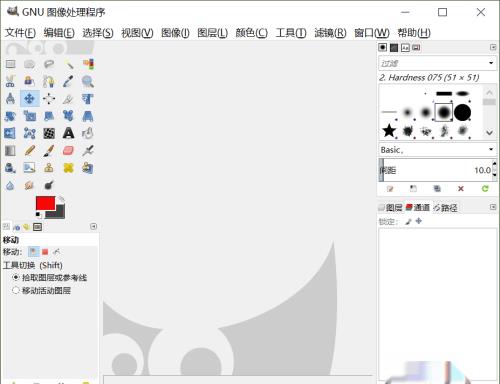Select 拾取图层或参考线 radio option
The width and height of the screenshot is (500, 384).
click(16, 277)
